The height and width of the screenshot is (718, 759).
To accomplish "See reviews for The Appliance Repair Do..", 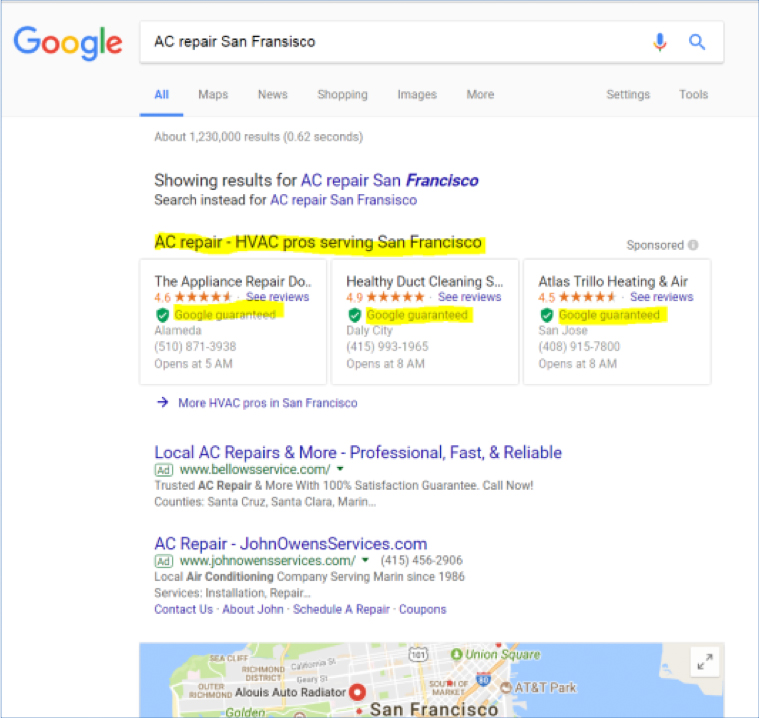I will 277,297.
